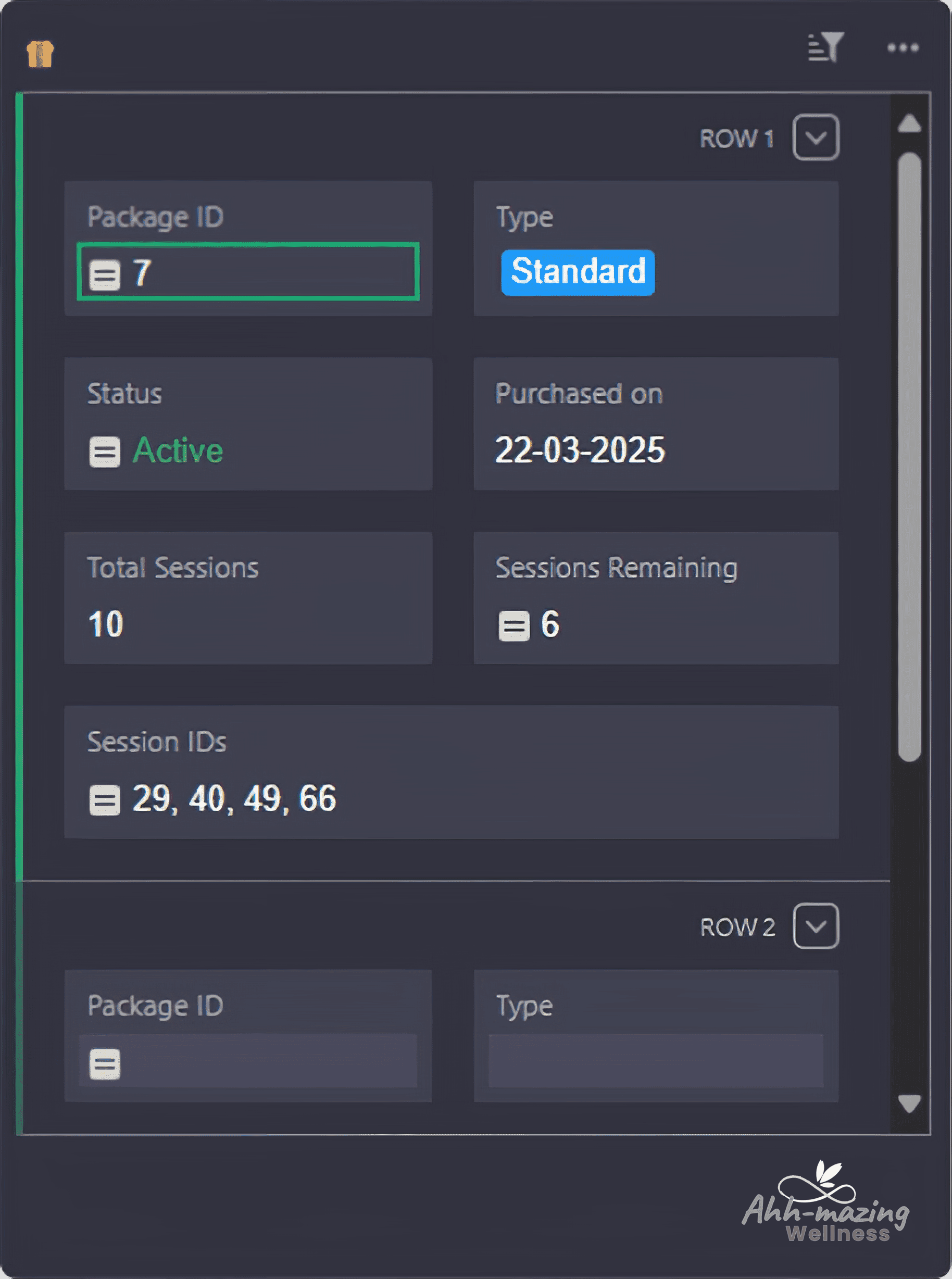Click the orange package icon in header
Image resolution: width=952 pixels, height=1279 pixels.
tap(40, 54)
